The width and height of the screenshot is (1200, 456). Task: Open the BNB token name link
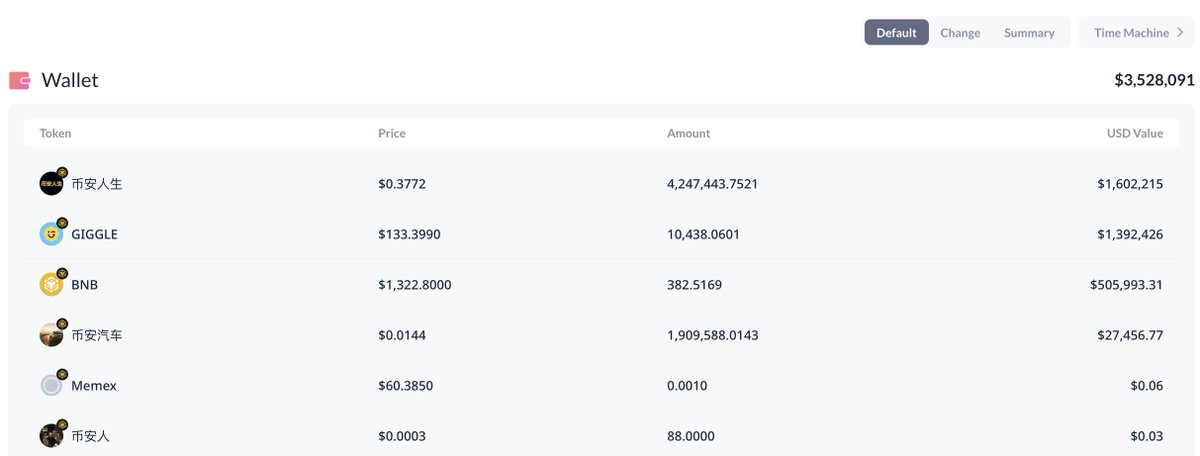tap(84, 285)
